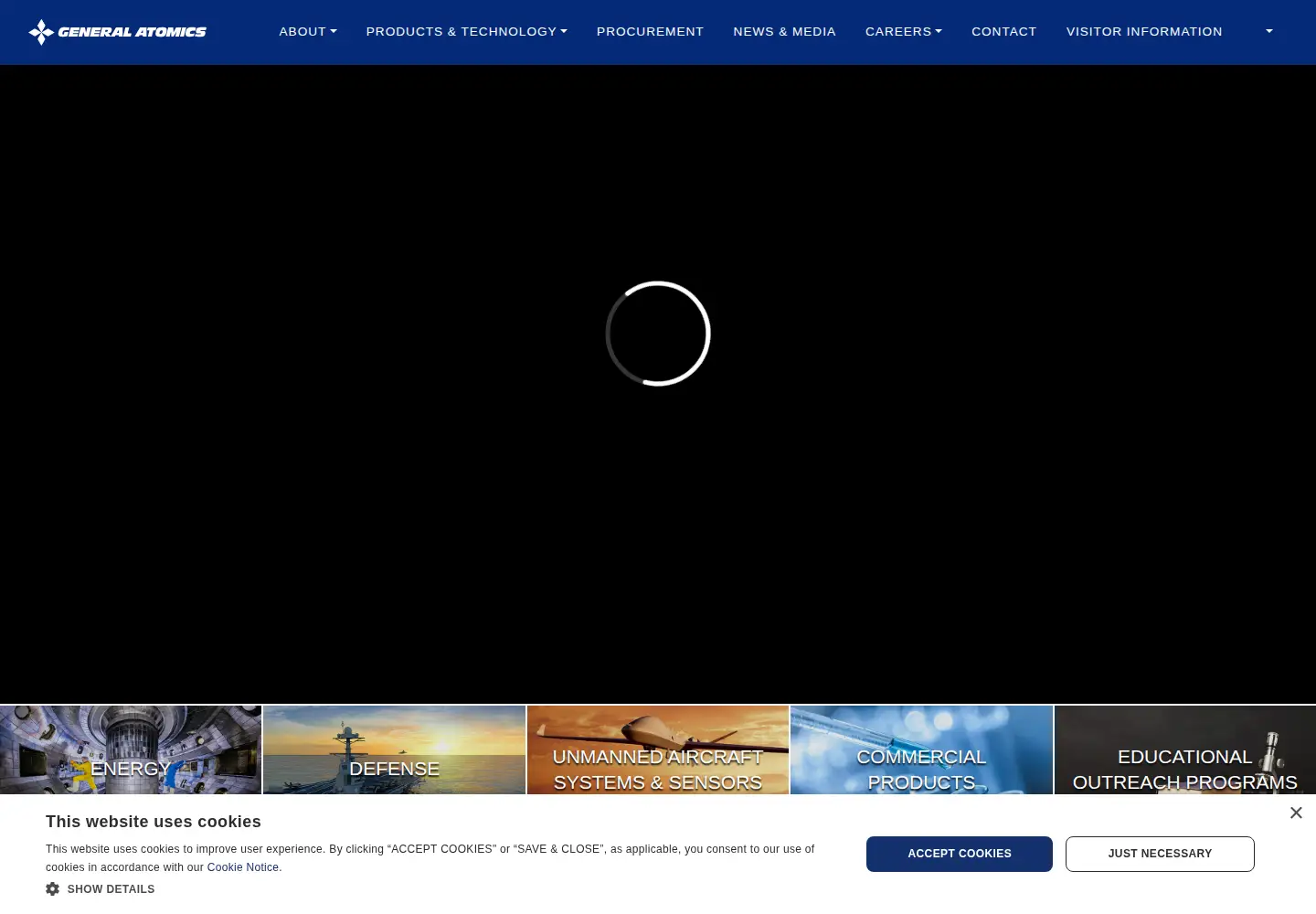Expand the About dropdown menu

[308, 32]
